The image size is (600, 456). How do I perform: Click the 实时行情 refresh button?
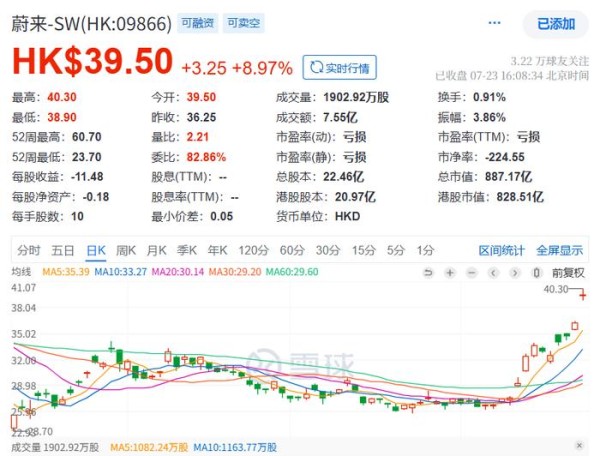(x=339, y=68)
